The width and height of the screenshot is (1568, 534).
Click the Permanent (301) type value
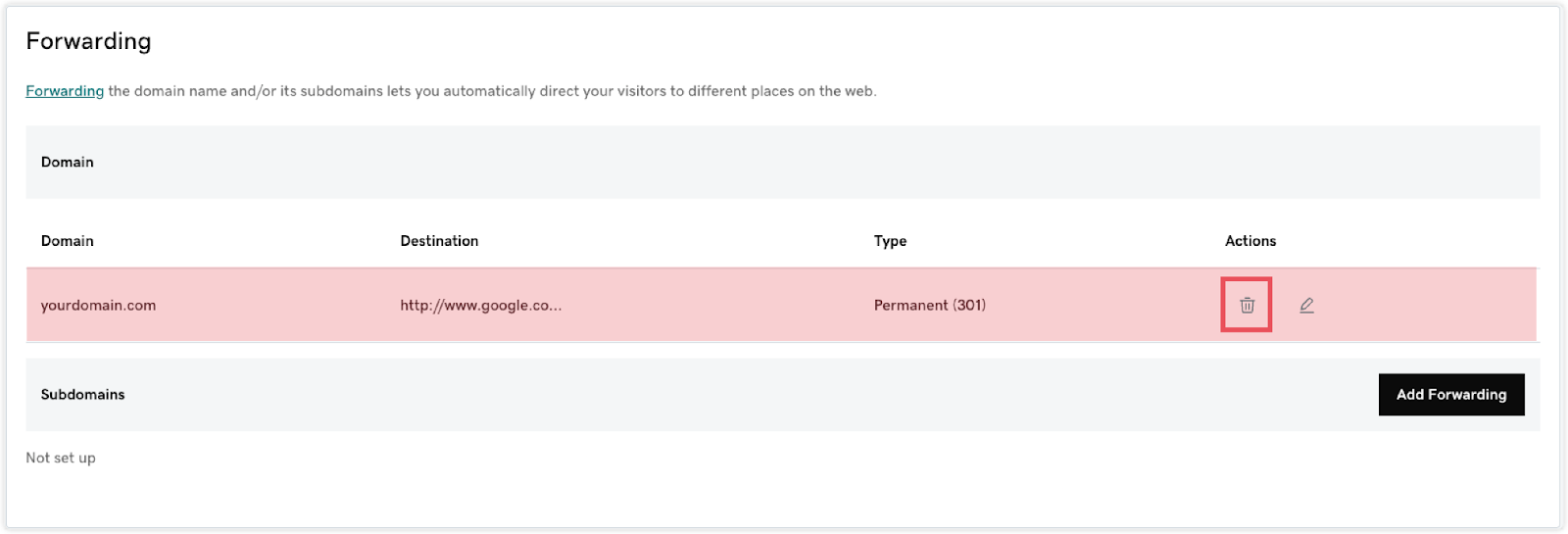tap(930, 306)
